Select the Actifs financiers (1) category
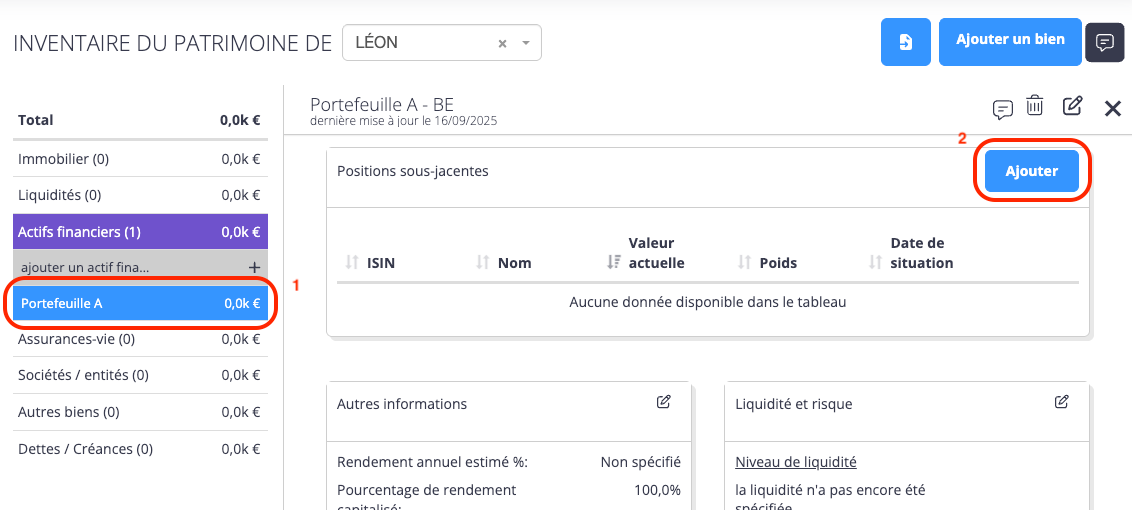This screenshot has width=1132, height=510. click(x=80, y=232)
